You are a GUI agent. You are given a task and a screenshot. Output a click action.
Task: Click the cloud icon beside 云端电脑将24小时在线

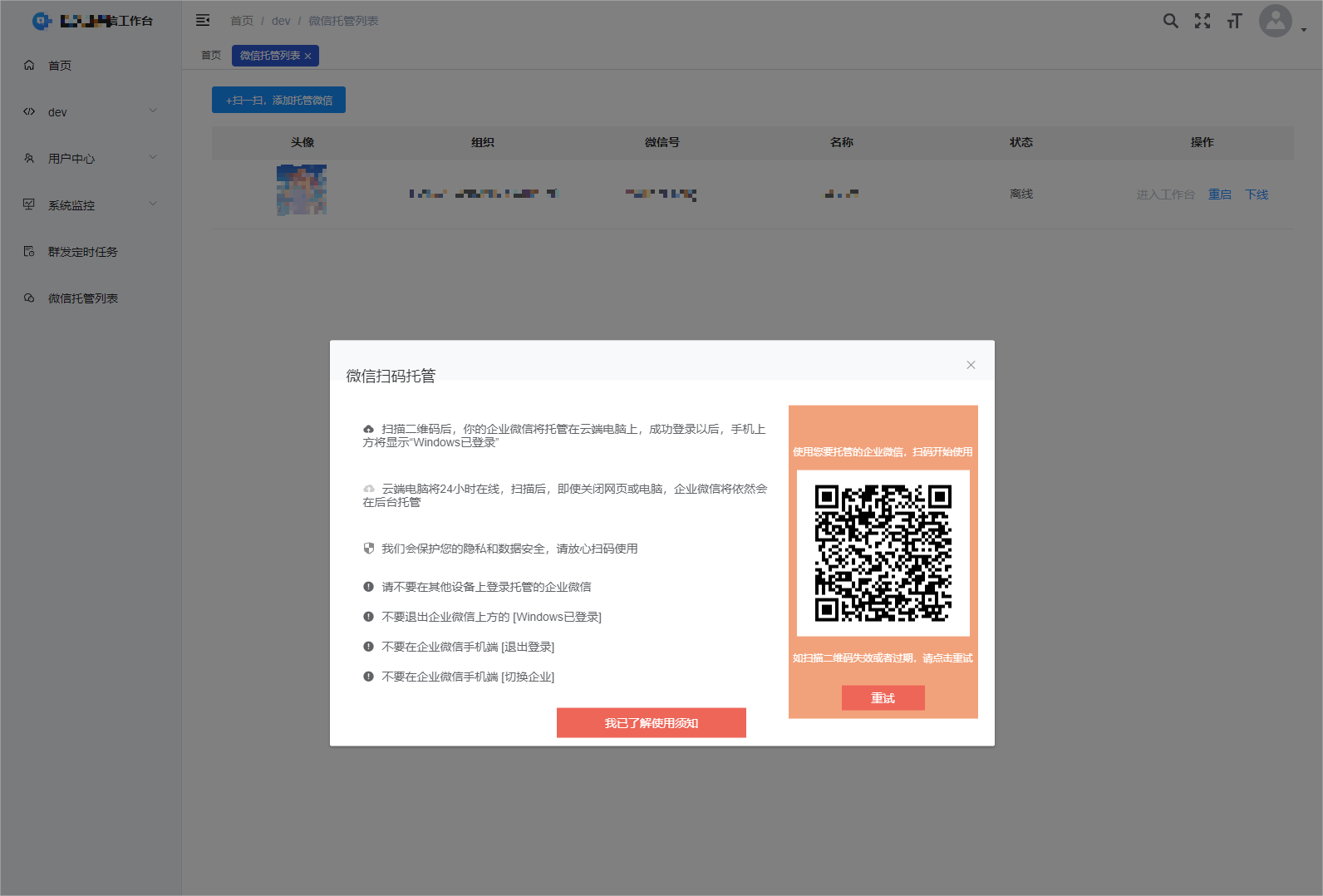(368, 489)
